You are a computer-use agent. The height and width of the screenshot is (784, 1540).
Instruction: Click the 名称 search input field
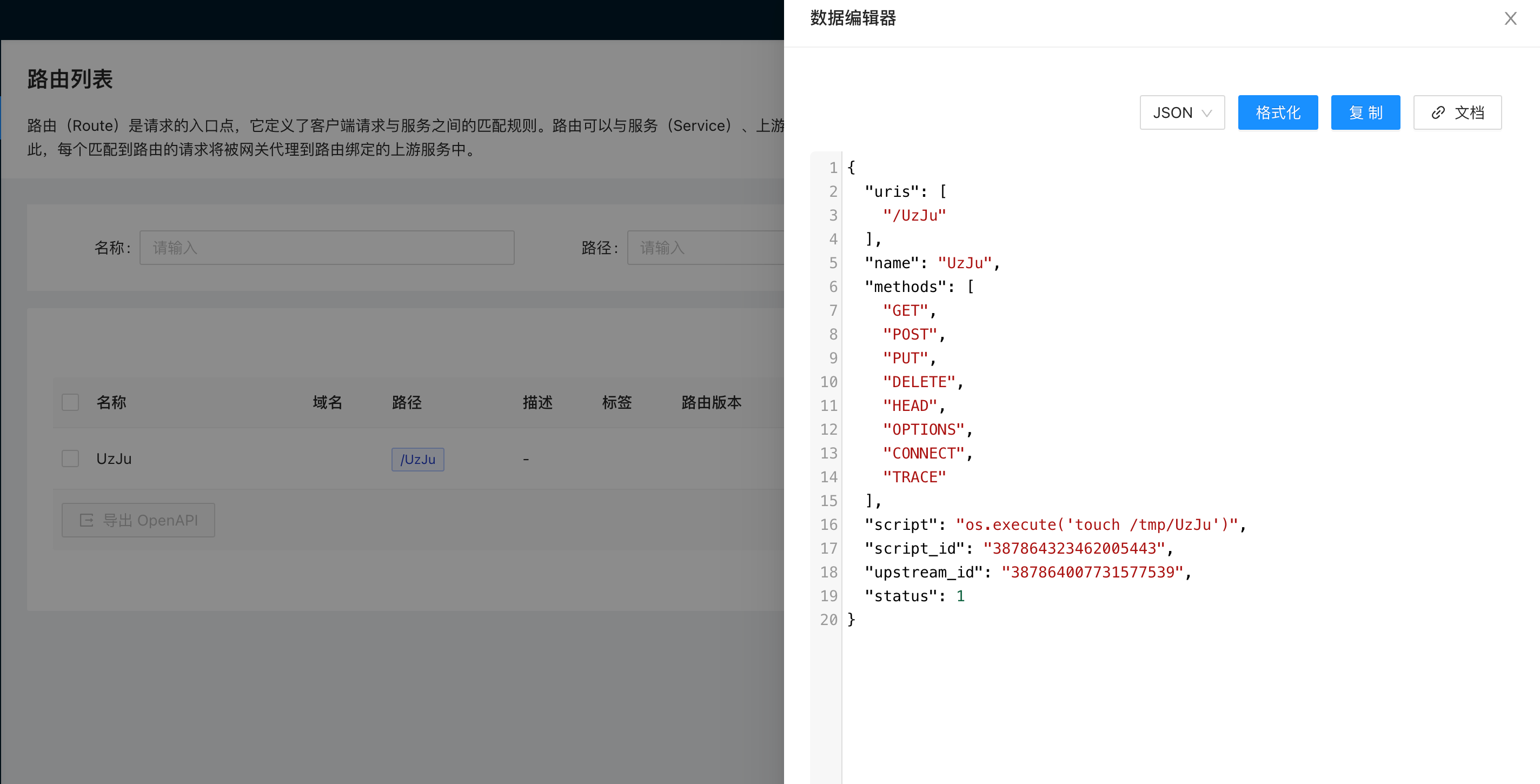pyautogui.click(x=327, y=248)
